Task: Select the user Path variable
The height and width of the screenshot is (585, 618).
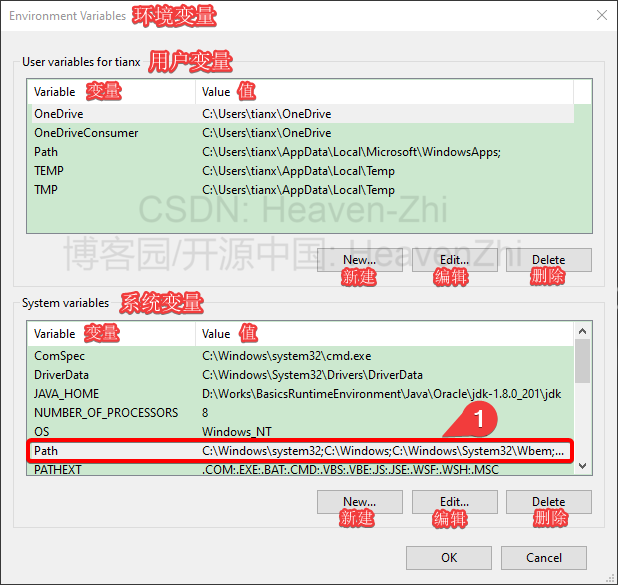Action: (301, 152)
